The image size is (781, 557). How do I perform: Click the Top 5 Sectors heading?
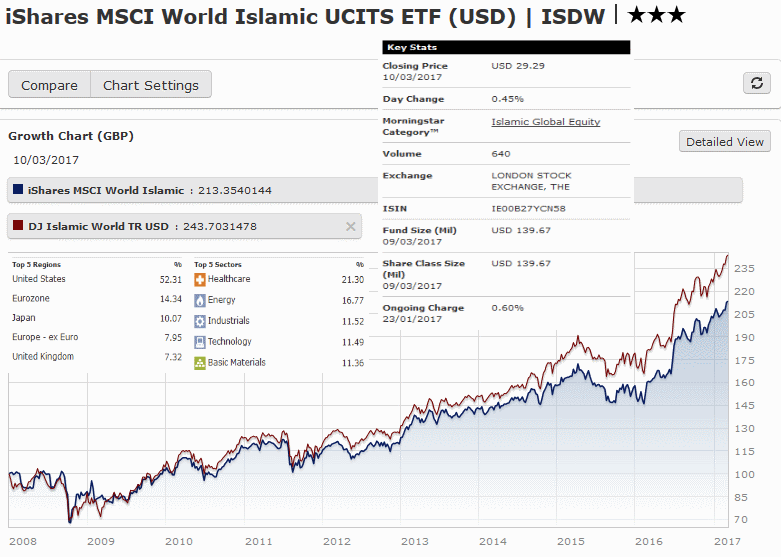click(218, 265)
